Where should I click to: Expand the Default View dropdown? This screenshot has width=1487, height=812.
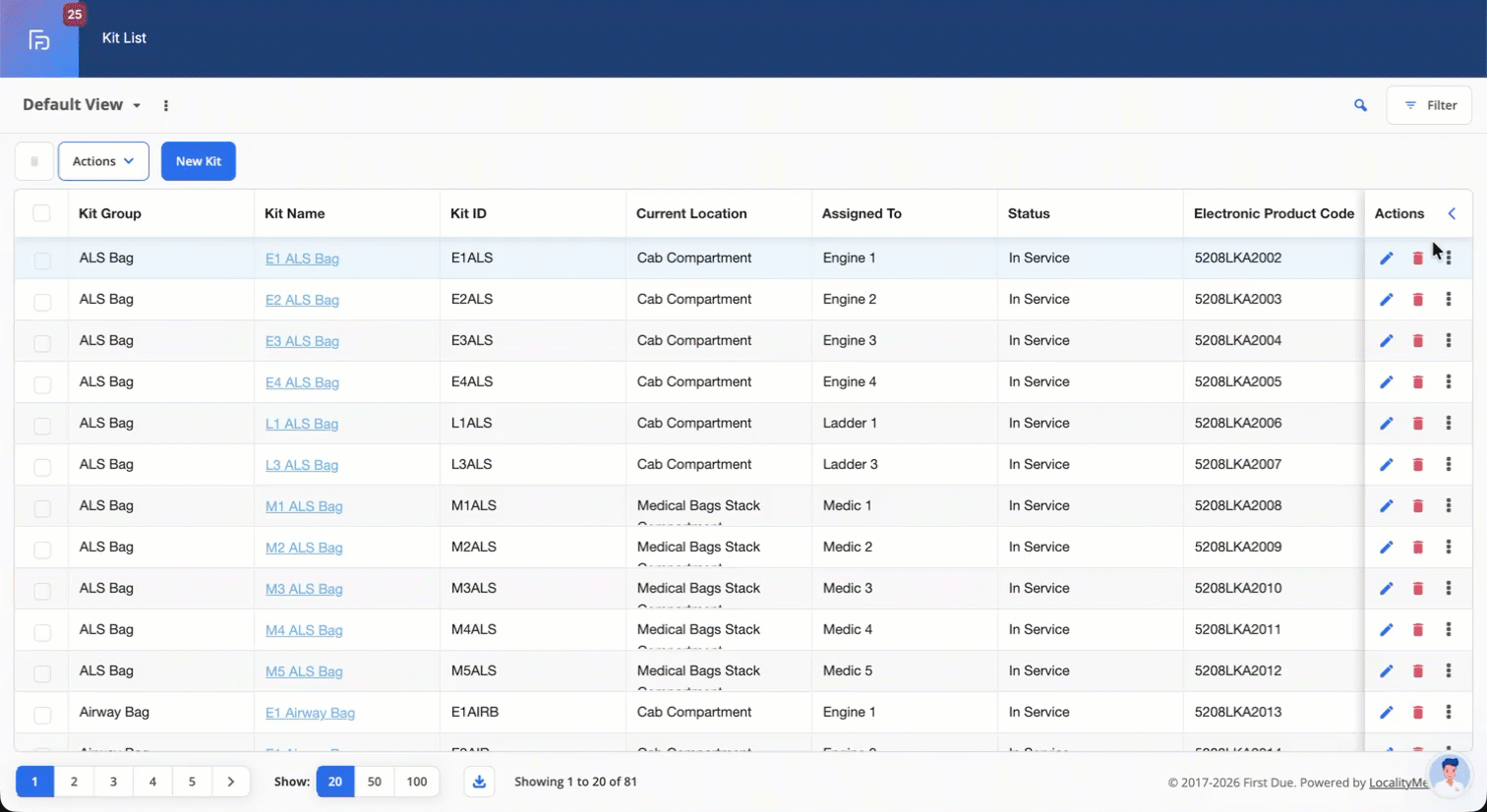(82, 105)
